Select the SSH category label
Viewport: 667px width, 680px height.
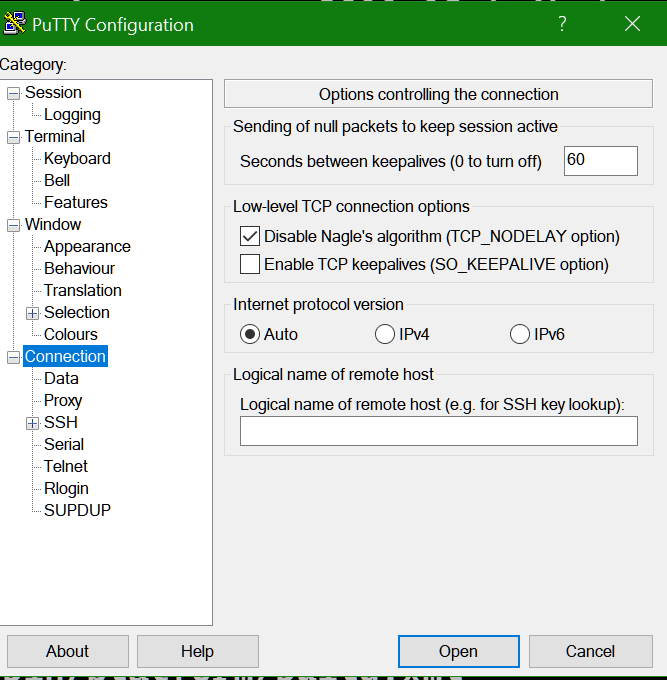click(x=61, y=422)
